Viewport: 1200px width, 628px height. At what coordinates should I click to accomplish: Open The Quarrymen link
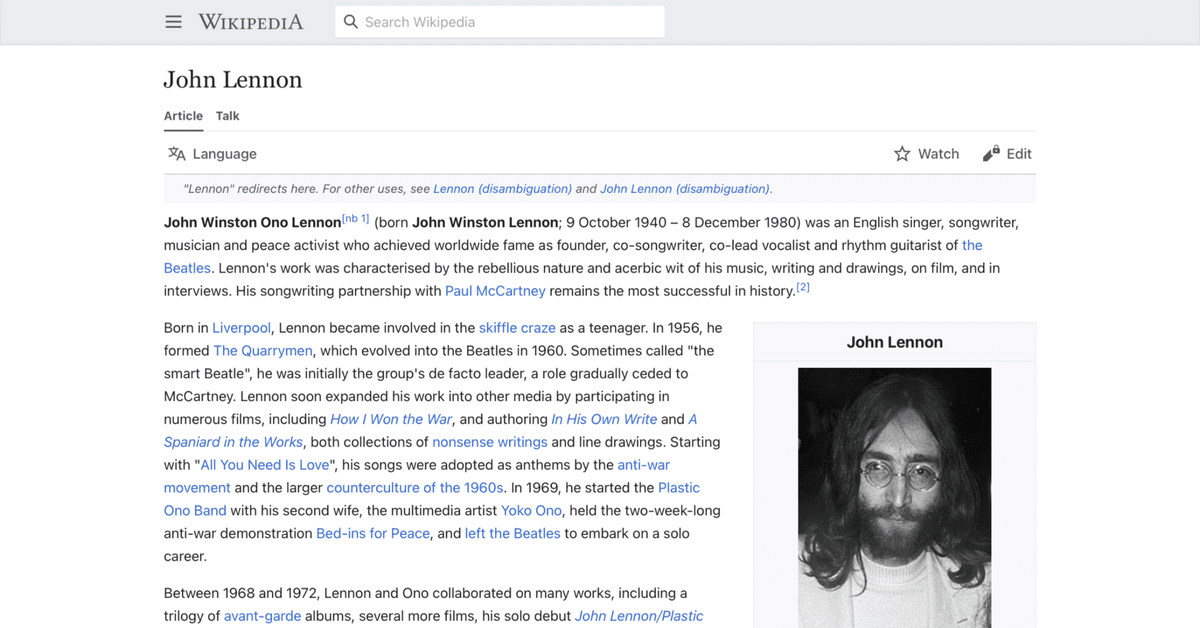[x=263, y=351]
